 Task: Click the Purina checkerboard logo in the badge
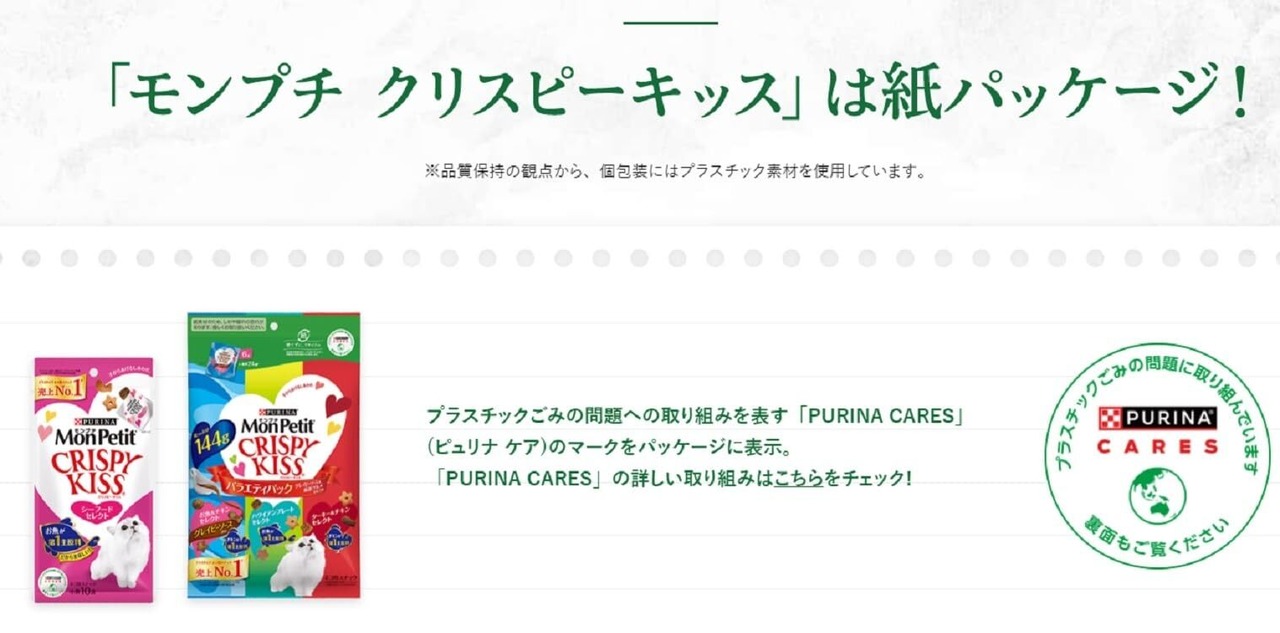pos(1108,418)
